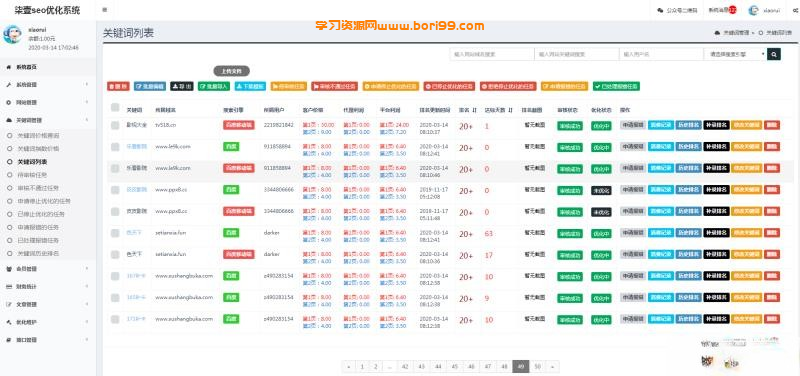Screen dimensions: 800x376
Task: Select 待审核任务 in sidebar submenu
Action: (32, 174)
